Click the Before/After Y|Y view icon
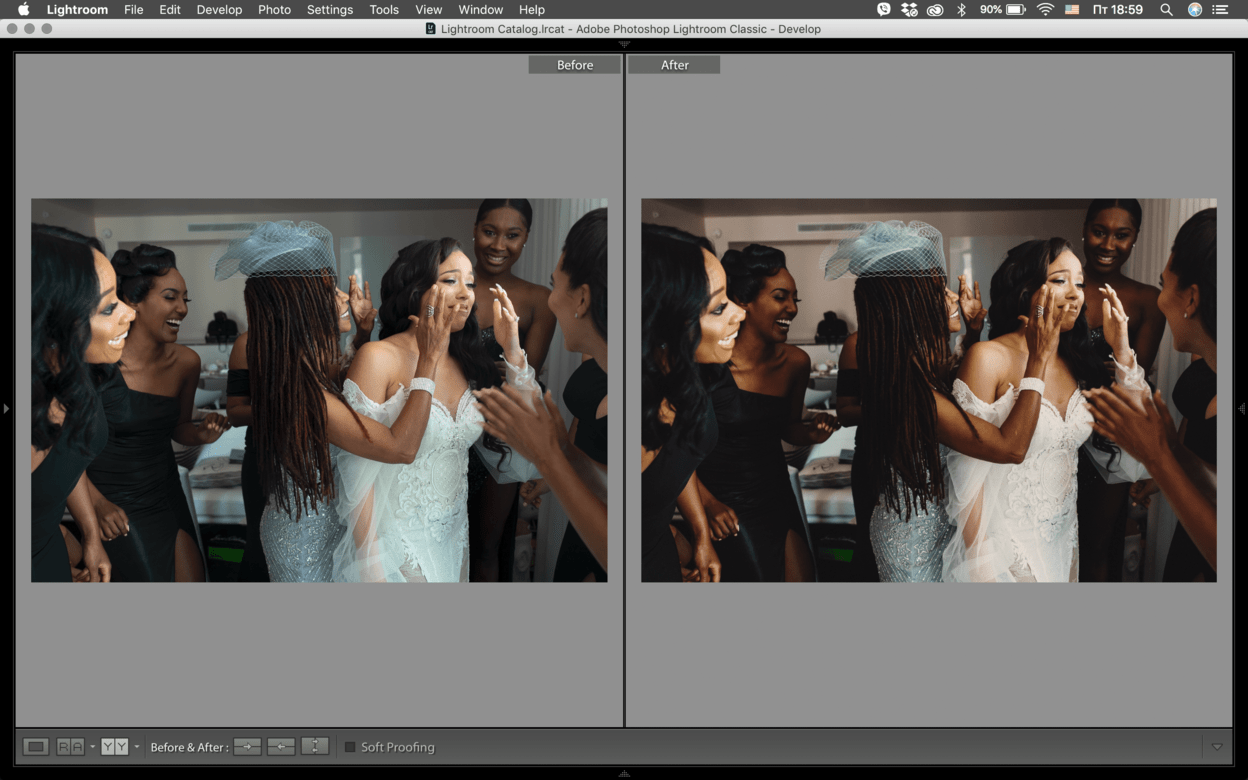This screenshot has width=1248, height=780. (115, 747)
